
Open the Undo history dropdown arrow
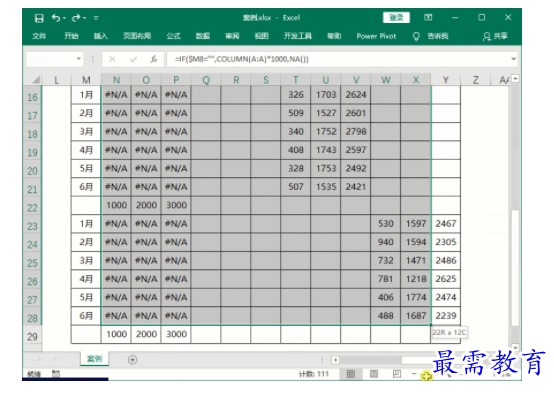(x=65, y=18)
